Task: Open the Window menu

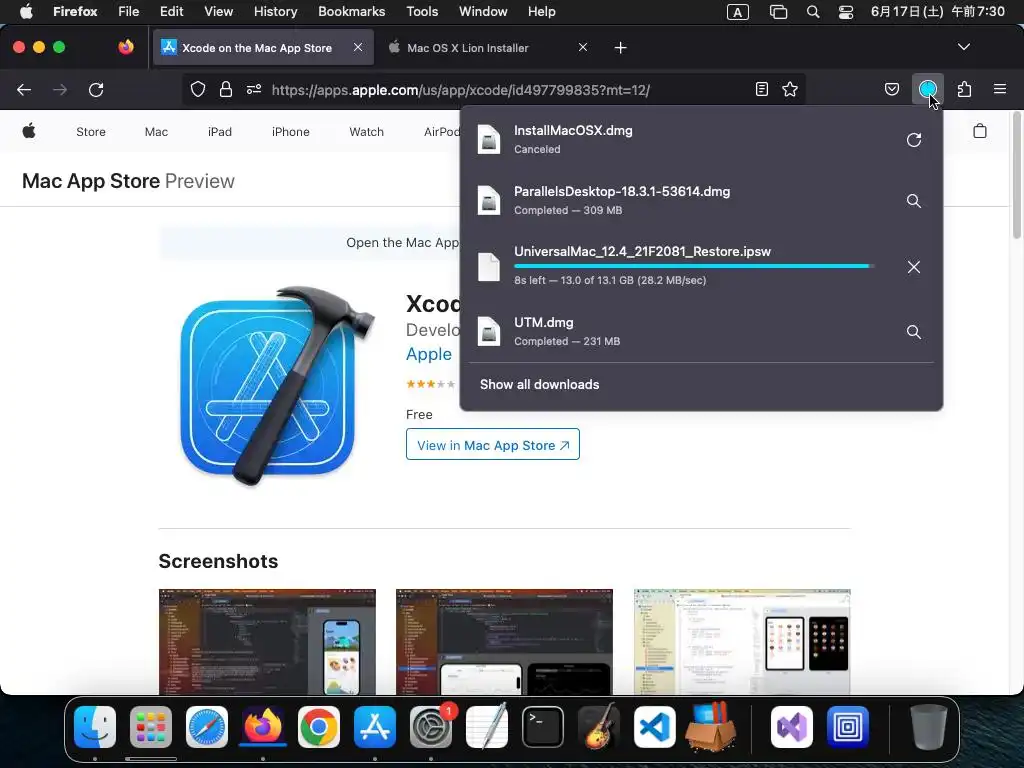Action: (x=483, y=12)
